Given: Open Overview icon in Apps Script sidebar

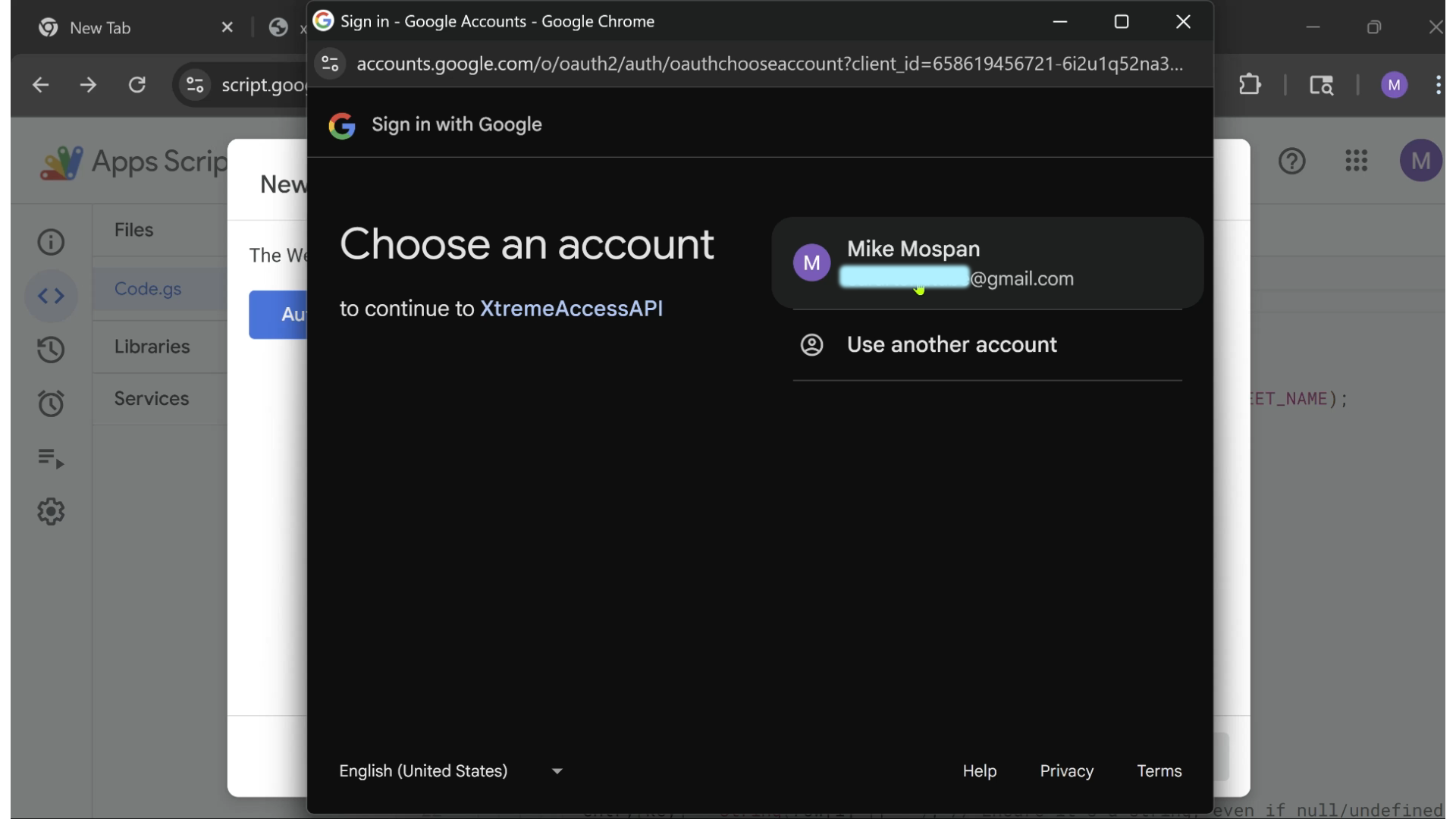Looking at the screenshot, I should [51, 242].
